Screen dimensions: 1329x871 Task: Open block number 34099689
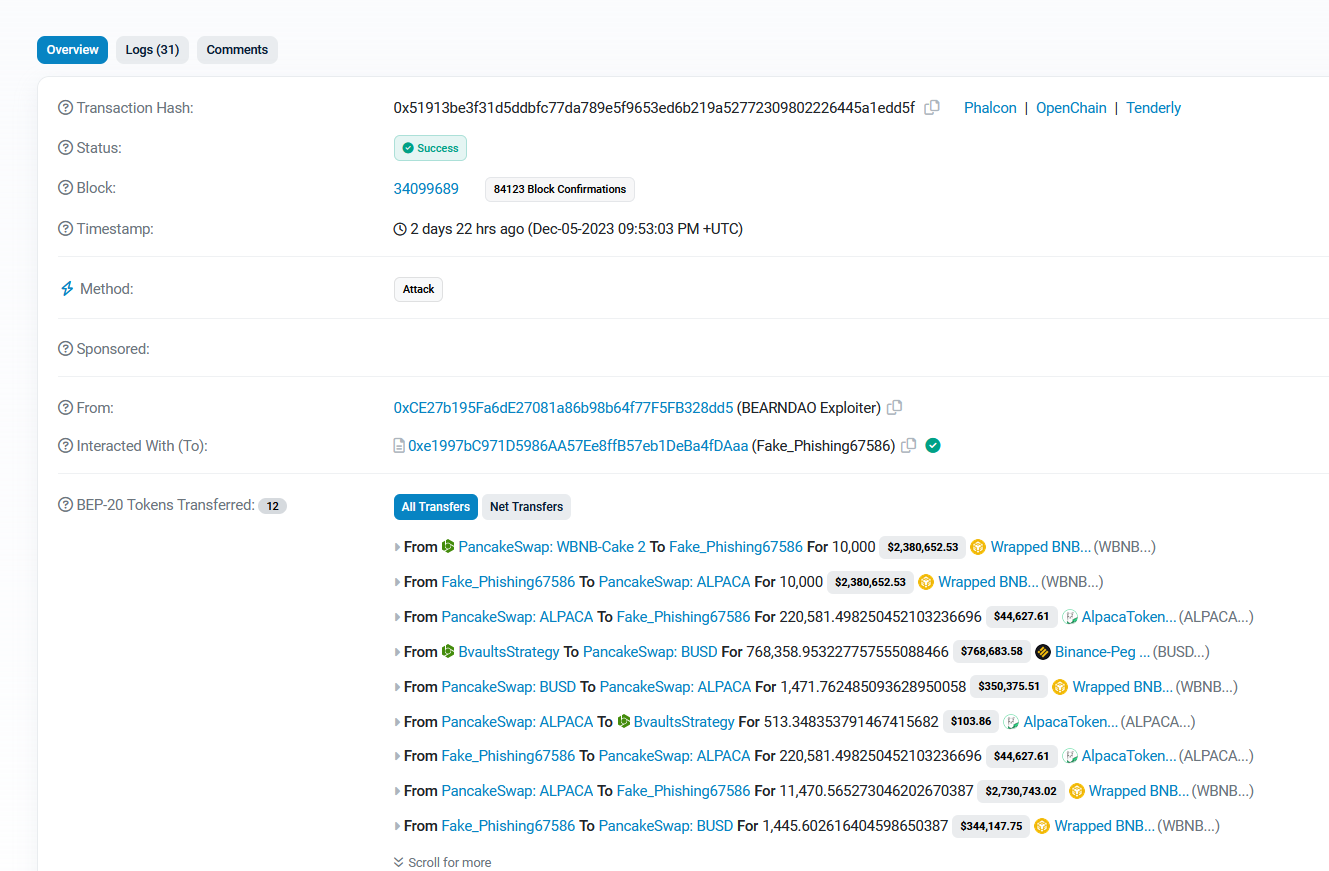[x=426, y=188]
